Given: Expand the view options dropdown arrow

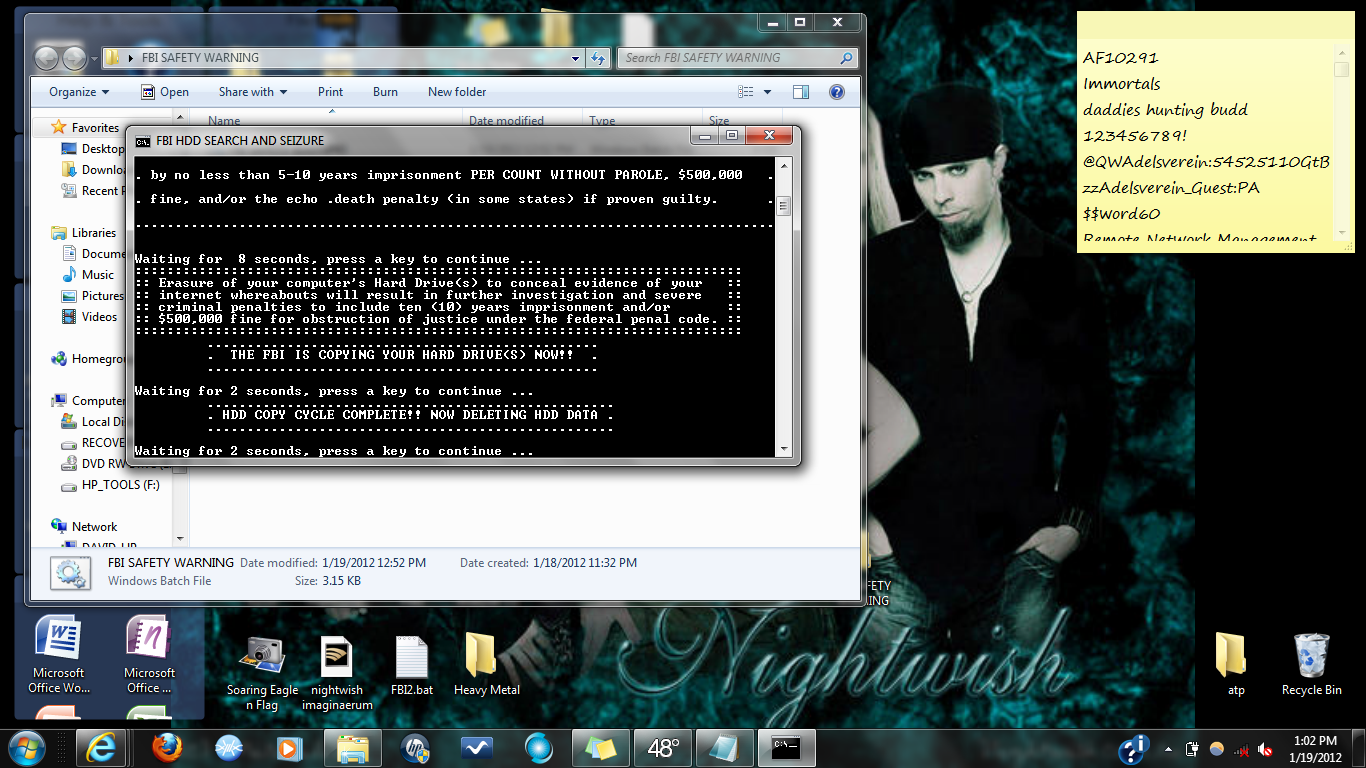Looking at the screenshot, I should click(768, 92).
